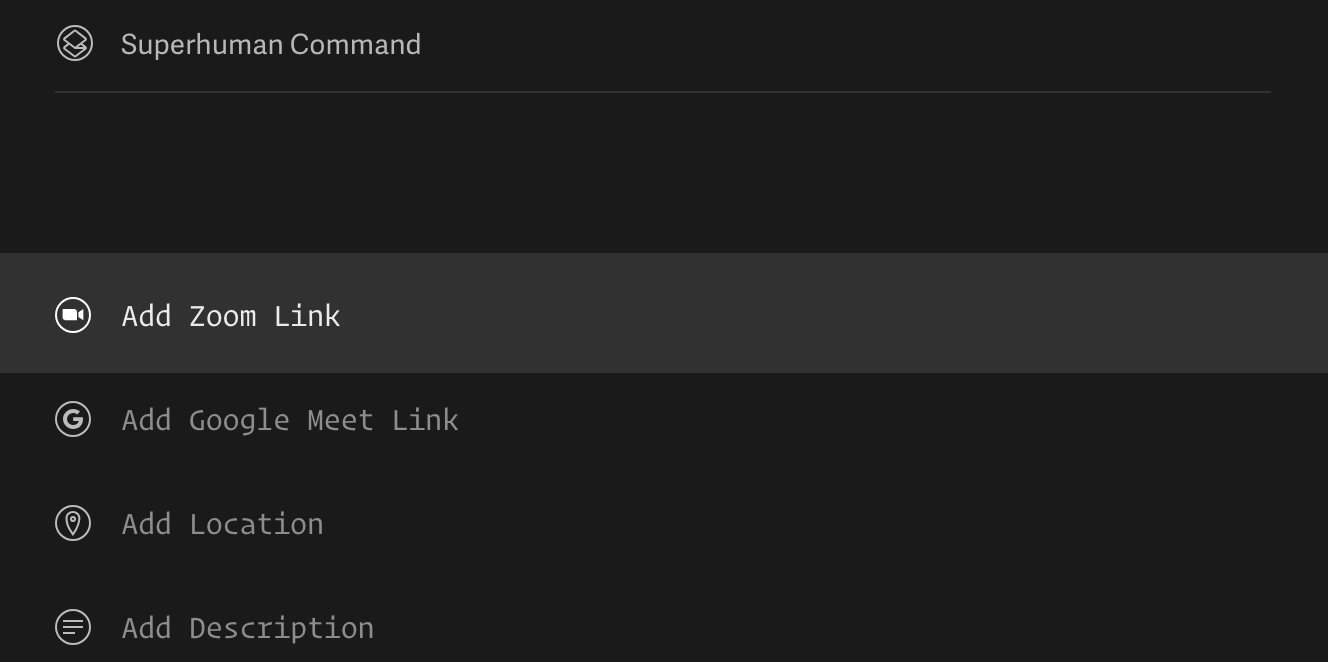
Task: Click the Google G icon
Action: coord(73,420)
